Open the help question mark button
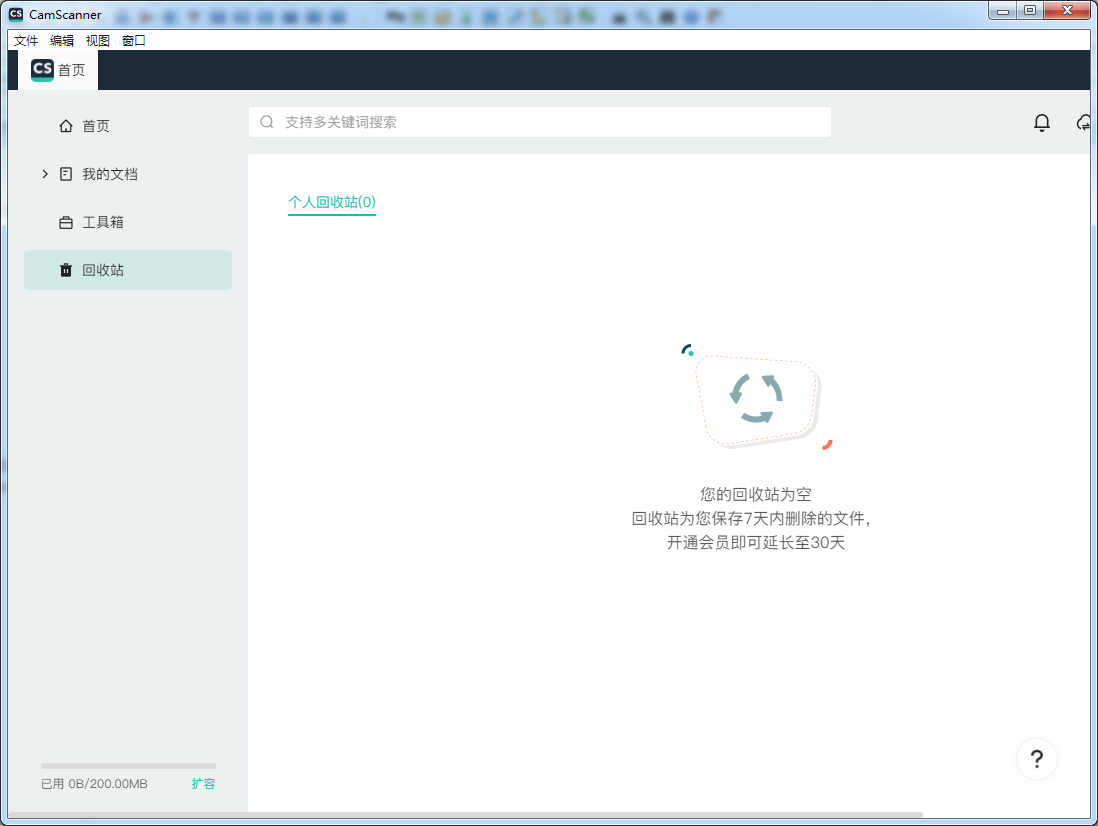This screenshot has height=826, width=1098. (x=1037, y=759)
